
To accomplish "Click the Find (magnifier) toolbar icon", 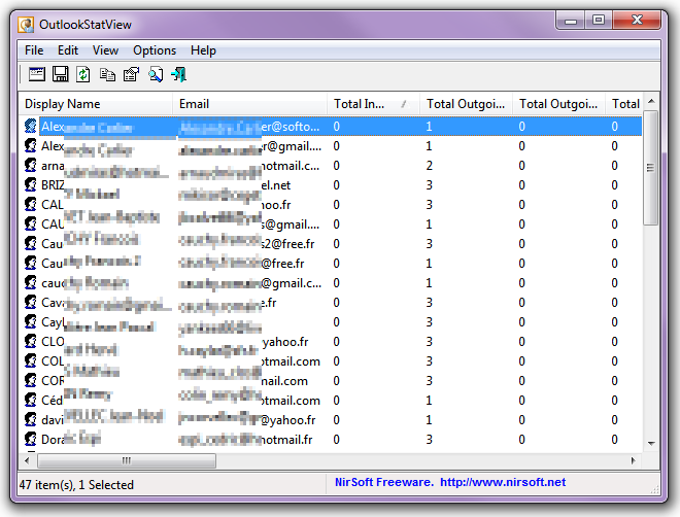I will 155,75.
